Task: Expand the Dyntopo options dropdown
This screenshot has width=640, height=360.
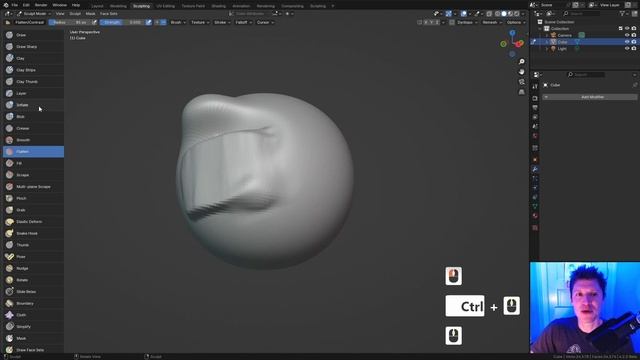Action: coord(467,22)
